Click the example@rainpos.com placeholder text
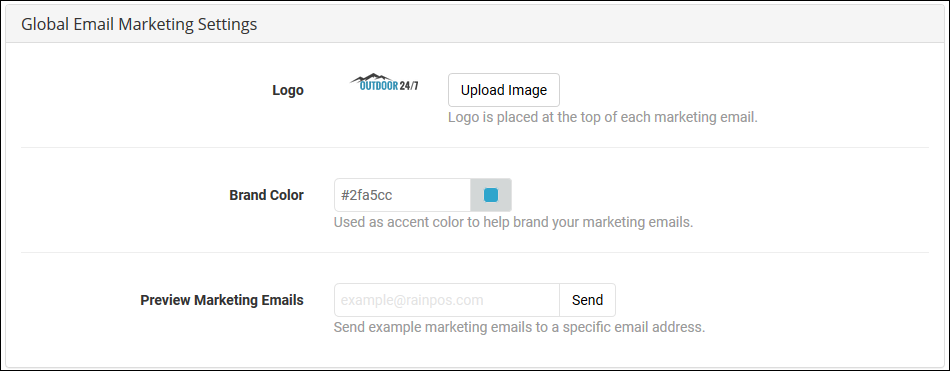Screen dimensions: 950x371 click(x=412, y=300)
